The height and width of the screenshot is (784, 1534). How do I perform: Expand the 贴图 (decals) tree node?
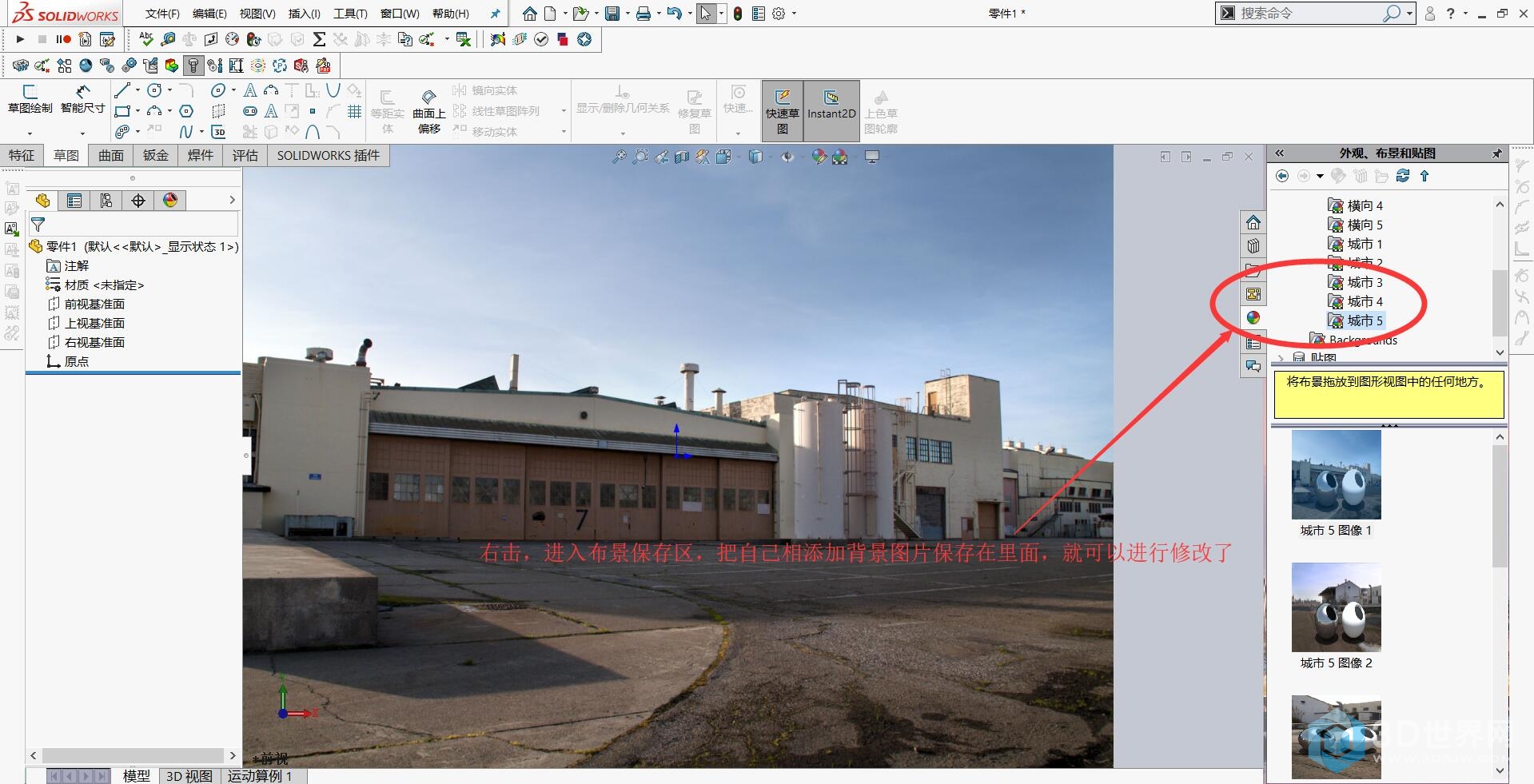[1281, 357]
